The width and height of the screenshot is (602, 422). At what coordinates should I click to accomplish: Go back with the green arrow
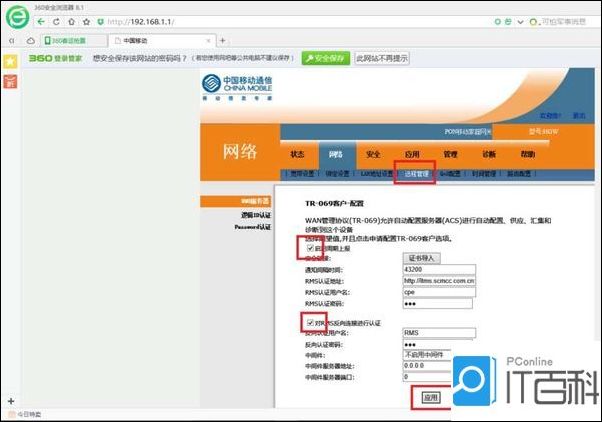pos(41,22)
